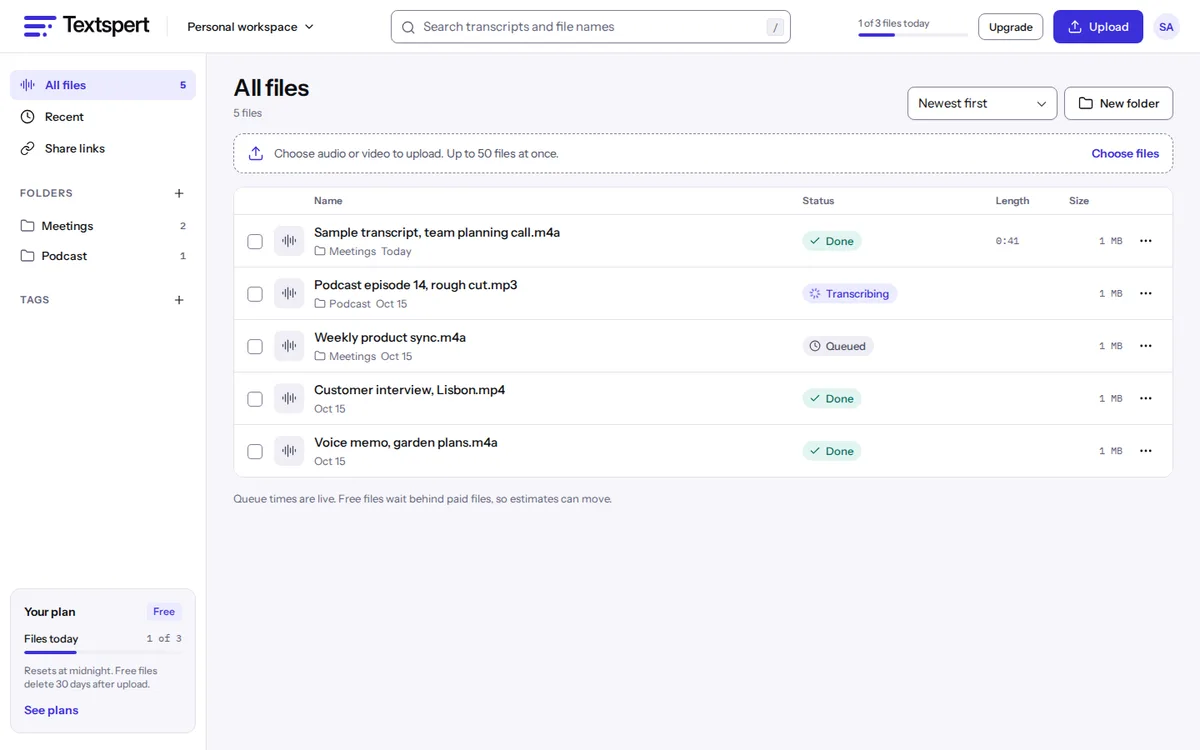
Task: Select the Customer interview, Lisbon.mp4 checkbox
Action: (x=255, y=399)
